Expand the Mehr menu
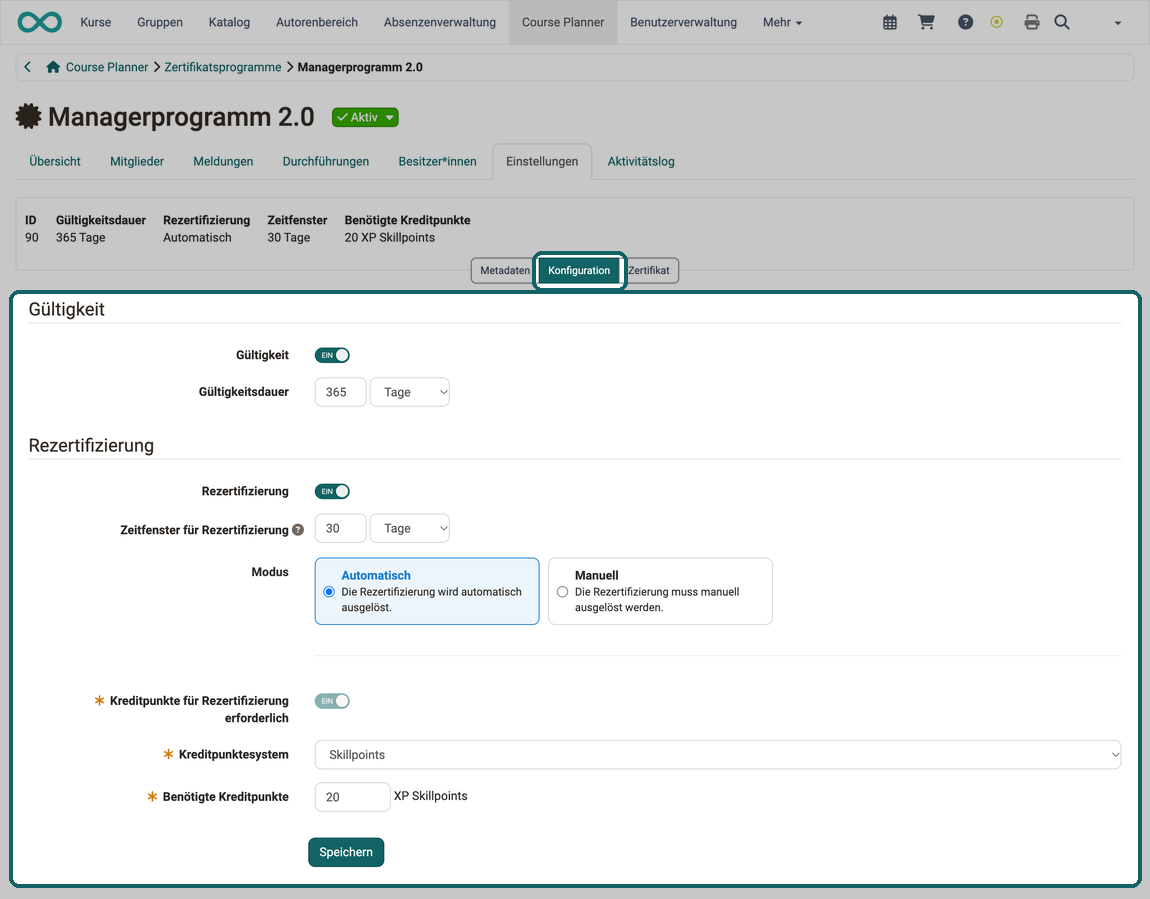This screenshot has height=899, width=1150. point(782,22)
